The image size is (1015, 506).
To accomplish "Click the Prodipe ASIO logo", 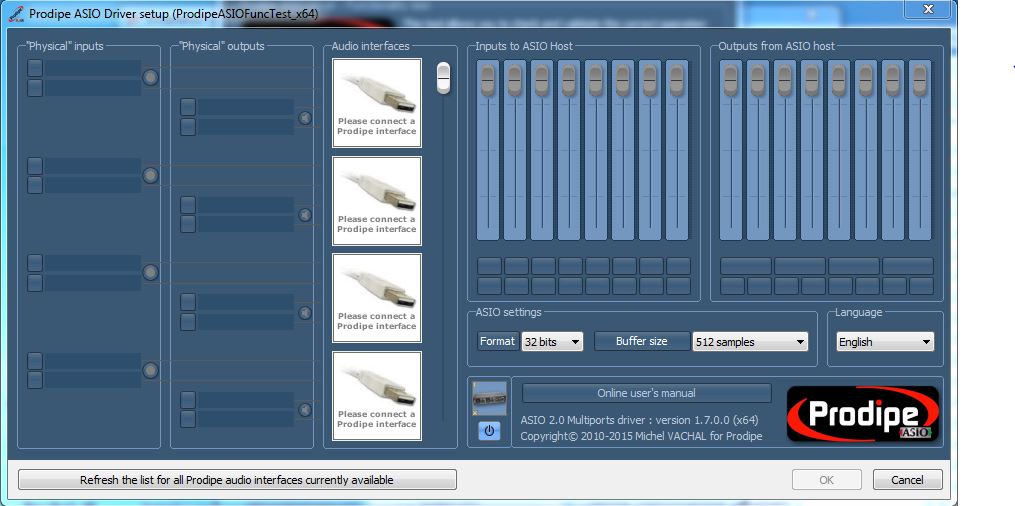I will [x=863, y=414].
